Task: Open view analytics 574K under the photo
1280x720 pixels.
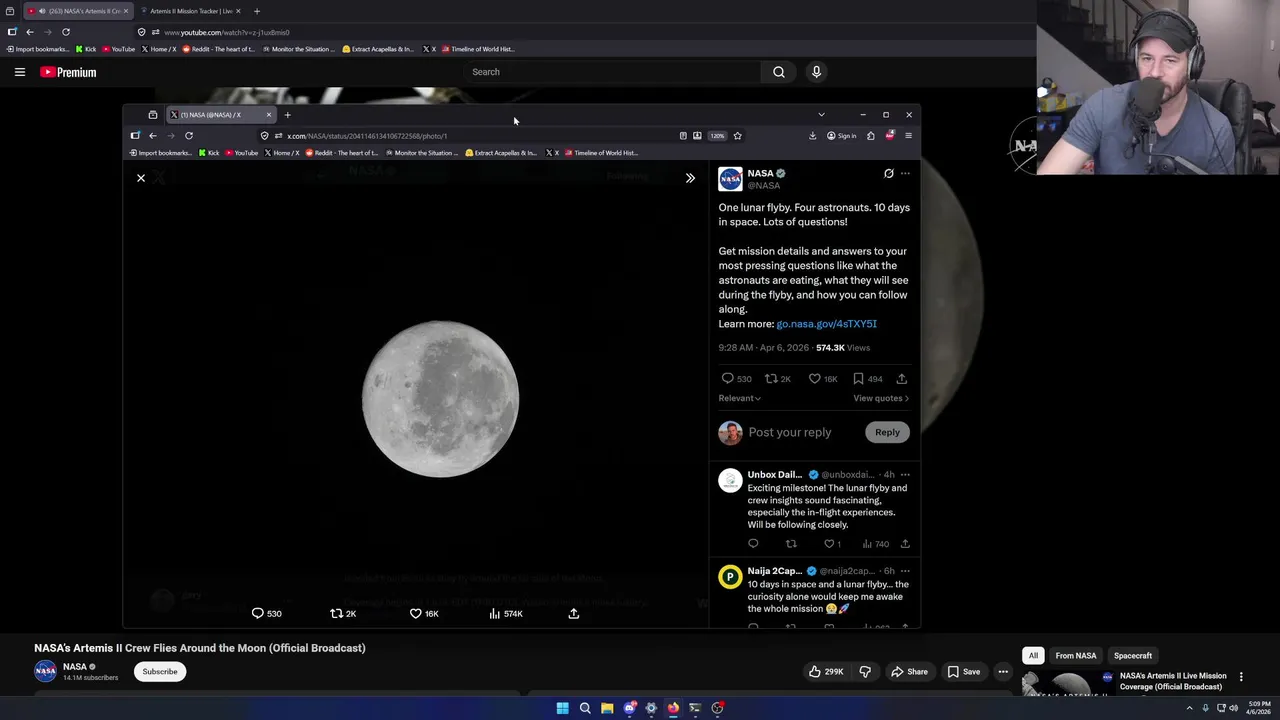Action: click(506, 613)
